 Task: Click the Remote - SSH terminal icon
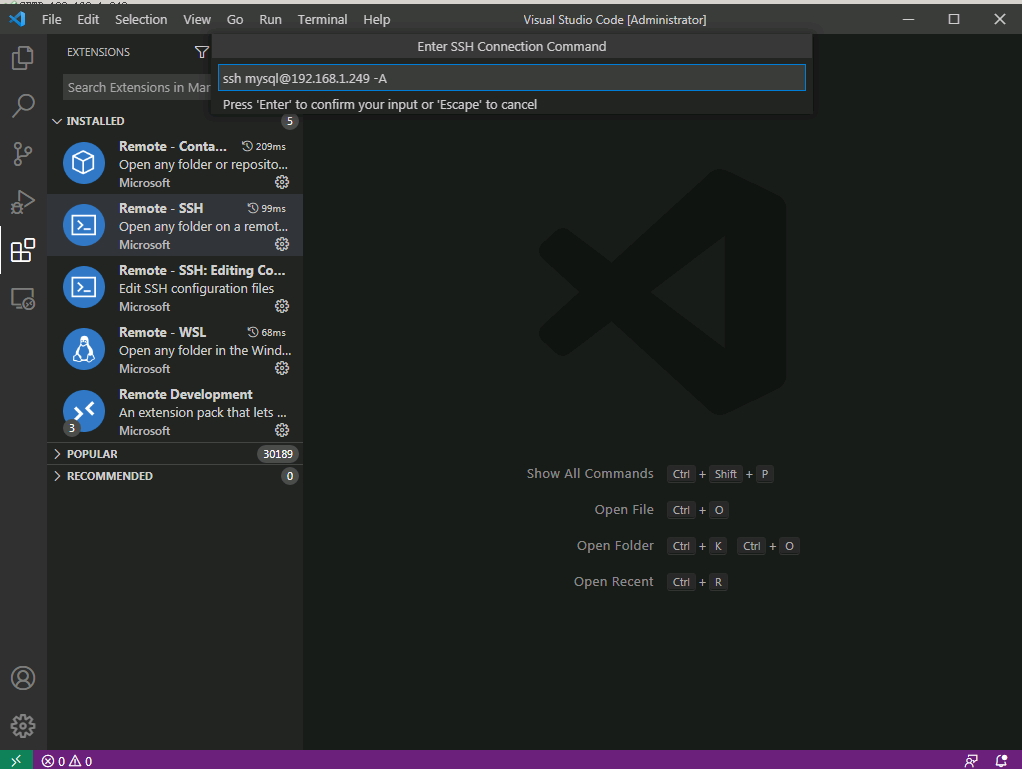(83, 225)
